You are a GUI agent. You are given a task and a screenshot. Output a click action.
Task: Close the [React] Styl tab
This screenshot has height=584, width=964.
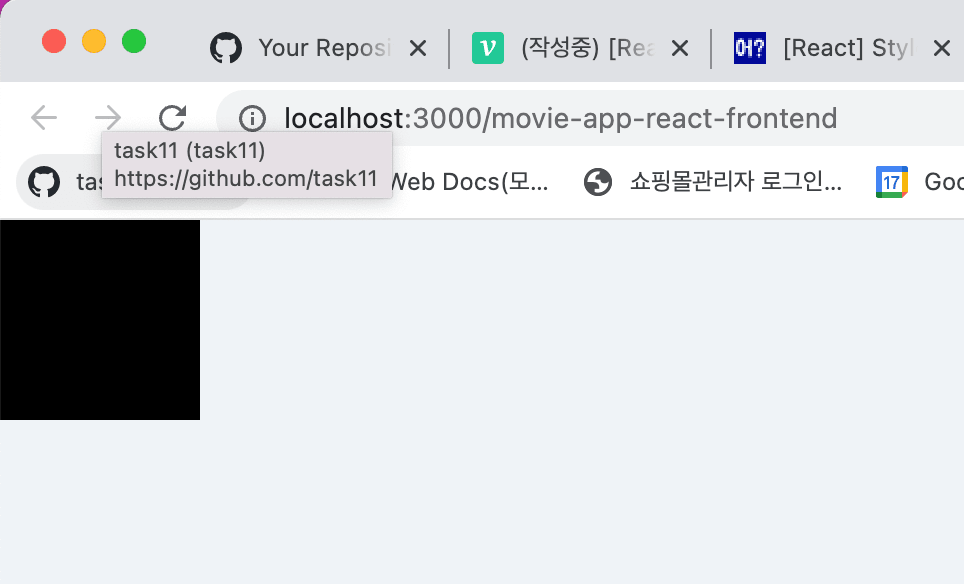(x=942, y=48)
